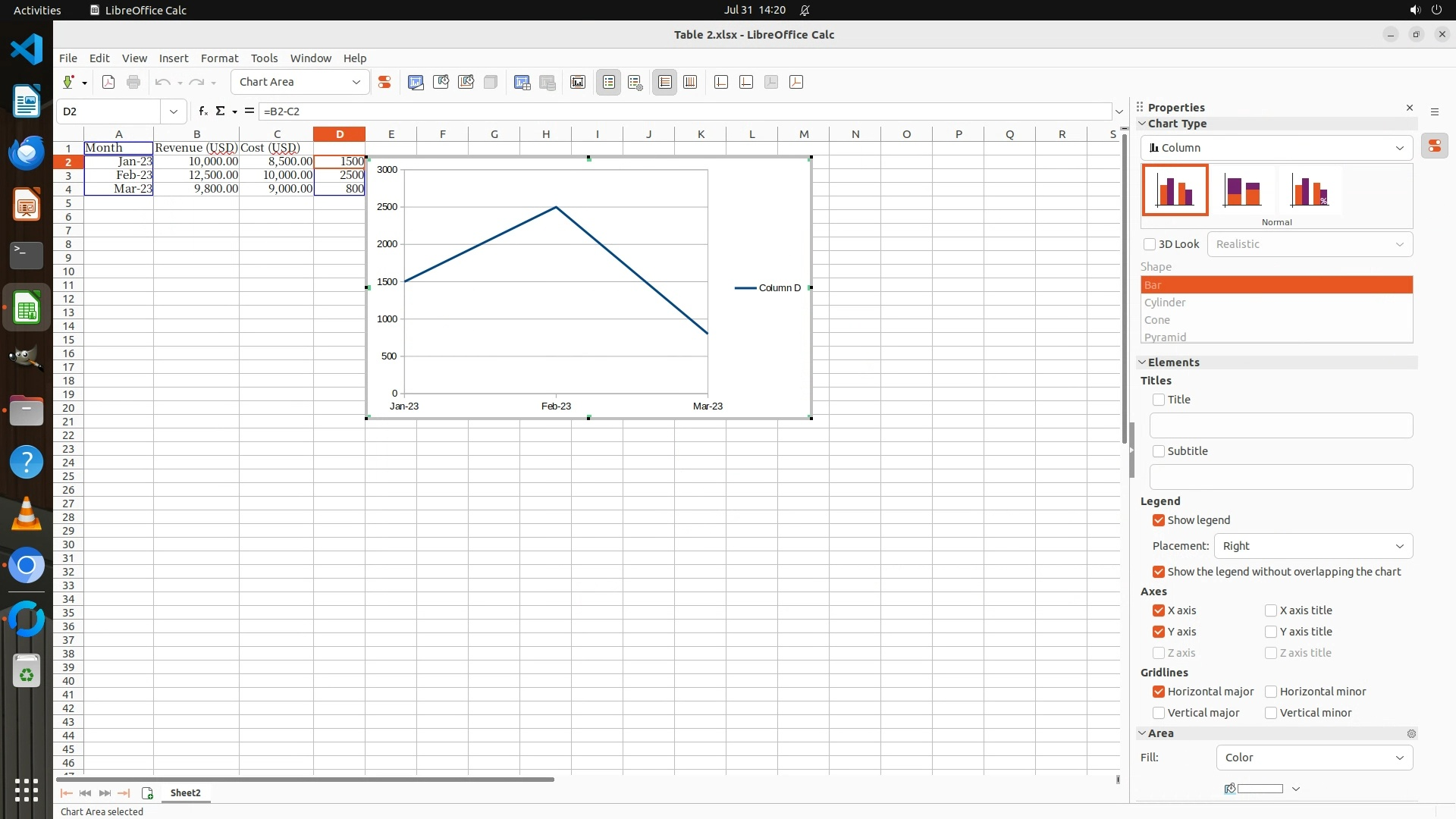Open legend Placement dropdown showing Right
1456x819 pixels.
click(1313, 546)
